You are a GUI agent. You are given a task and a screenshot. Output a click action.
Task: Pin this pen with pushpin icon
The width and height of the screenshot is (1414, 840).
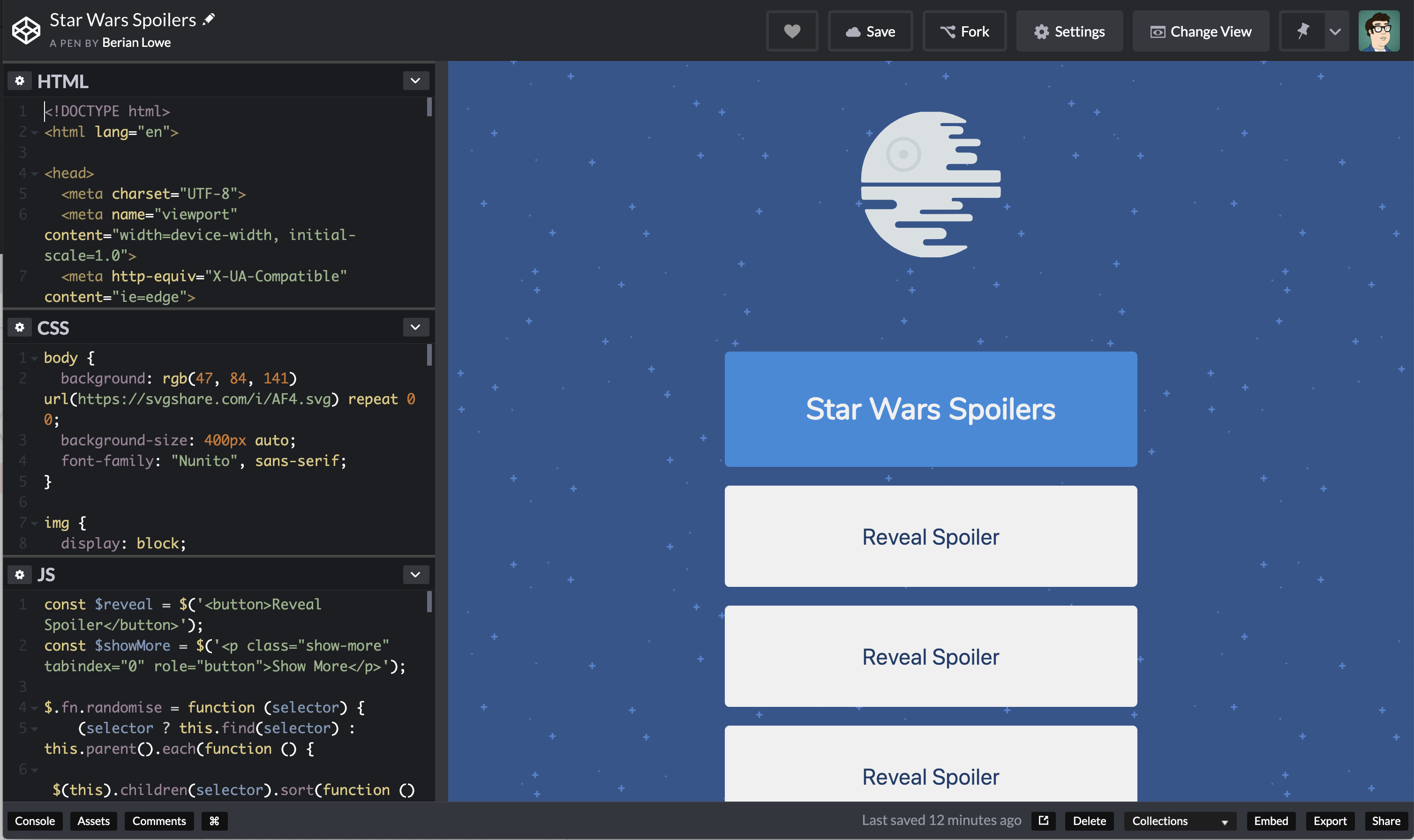point(1302,31)
